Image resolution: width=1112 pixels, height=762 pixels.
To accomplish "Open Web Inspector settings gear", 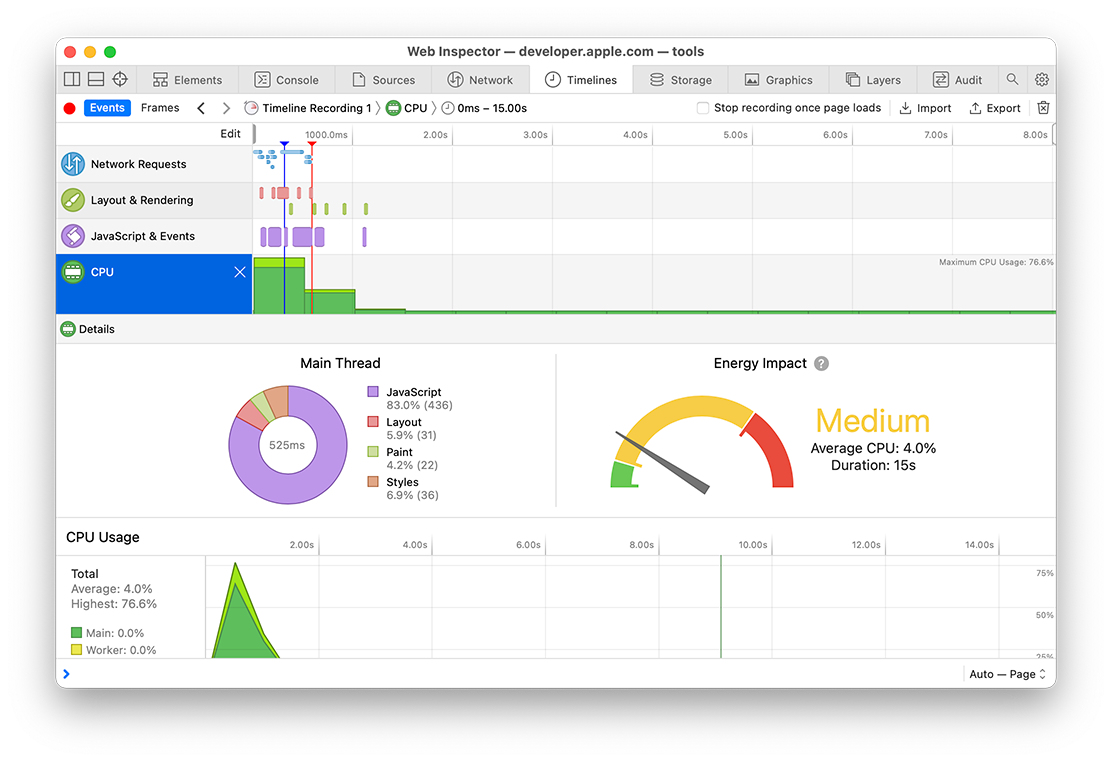I will [x=1041, y=80].
